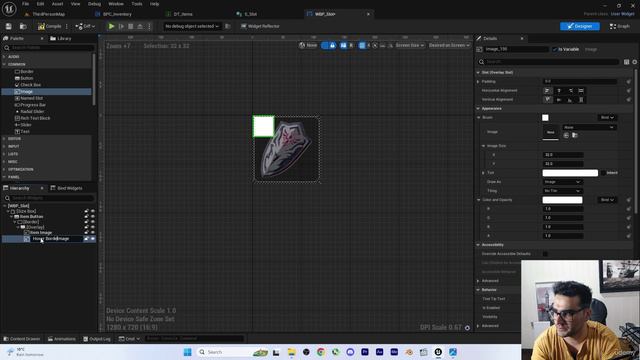Screen dimensions: 640x360
Task: Open the Tiling dropdown
Action: tap(562, 191)
